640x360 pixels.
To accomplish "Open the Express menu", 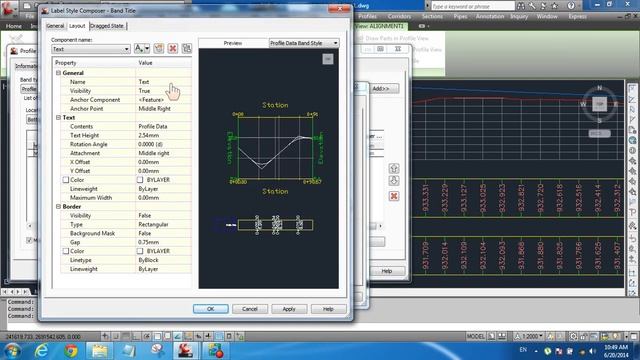I will pos(577,16).
